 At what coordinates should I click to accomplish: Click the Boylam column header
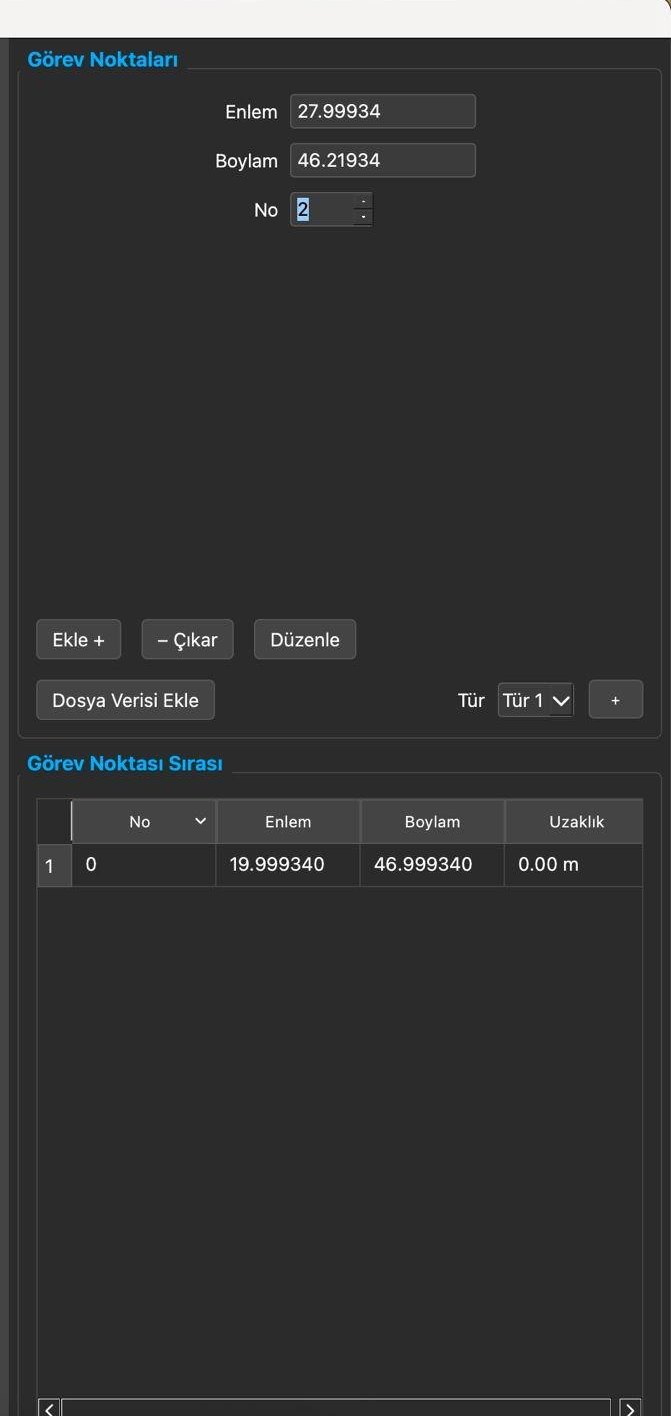tap(432, 821)
